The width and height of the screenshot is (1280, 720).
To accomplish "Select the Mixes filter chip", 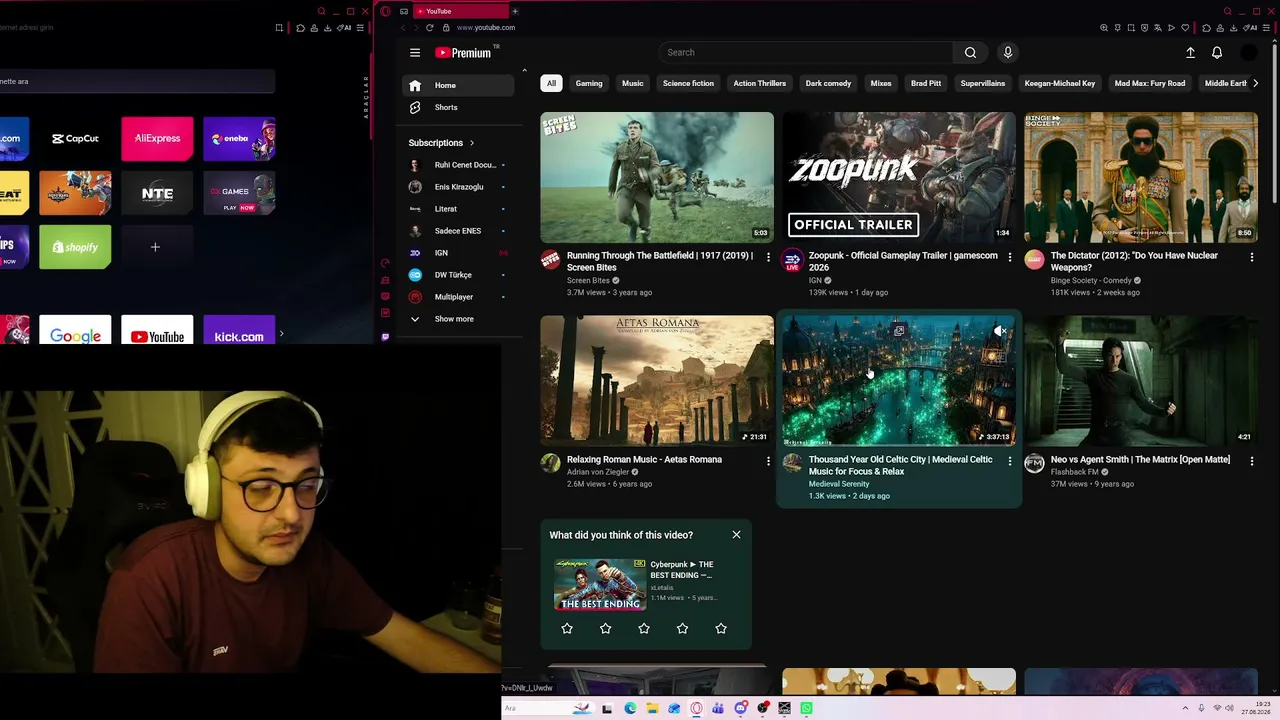I will pyautogui.click(x=881, y=83).
